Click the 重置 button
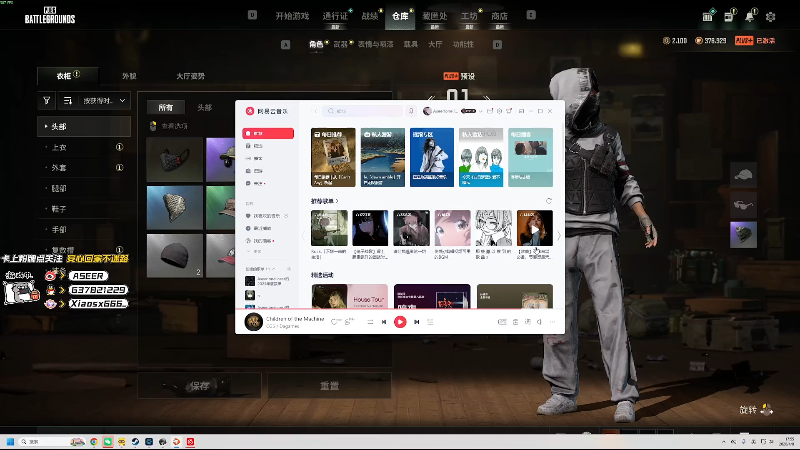Screen dimensions: 800x450 [330, 386]
